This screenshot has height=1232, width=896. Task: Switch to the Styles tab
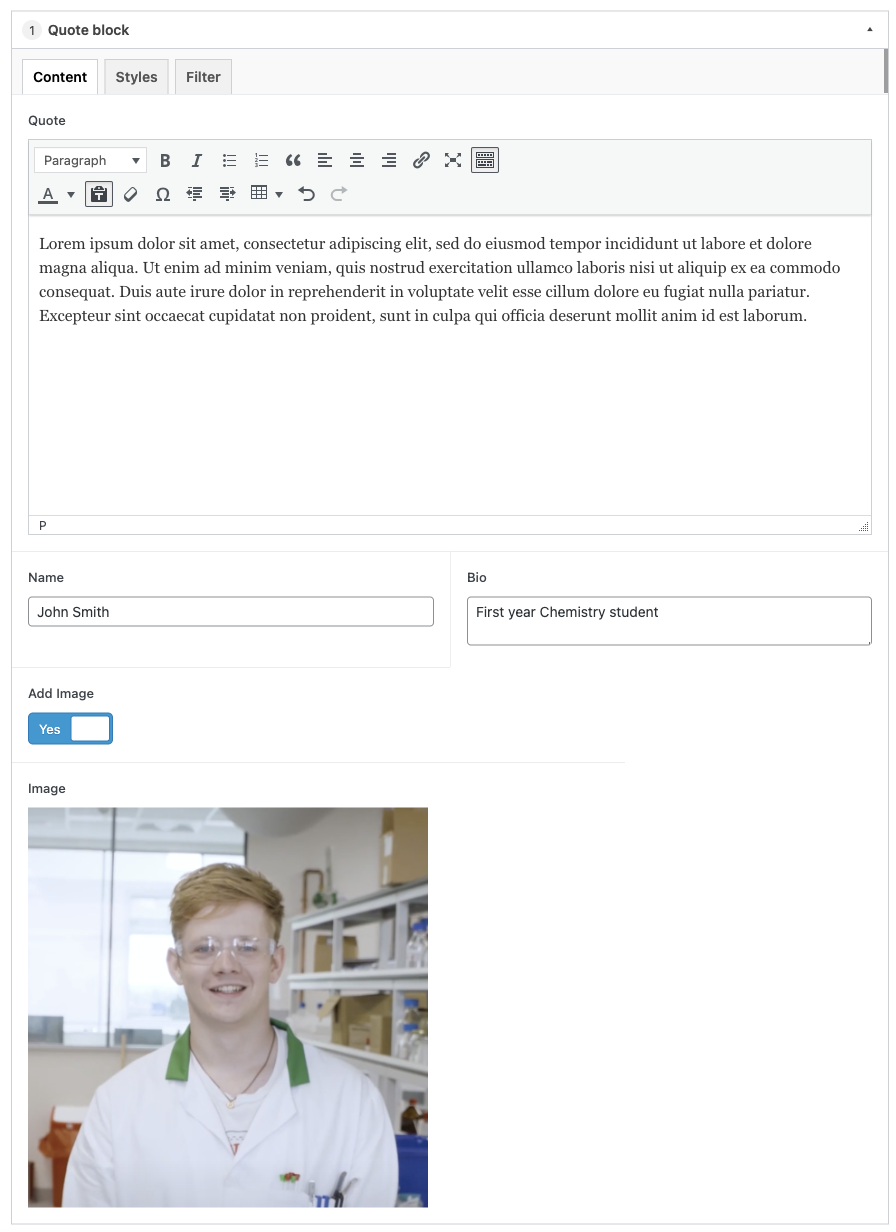click(x=136, y=77)
